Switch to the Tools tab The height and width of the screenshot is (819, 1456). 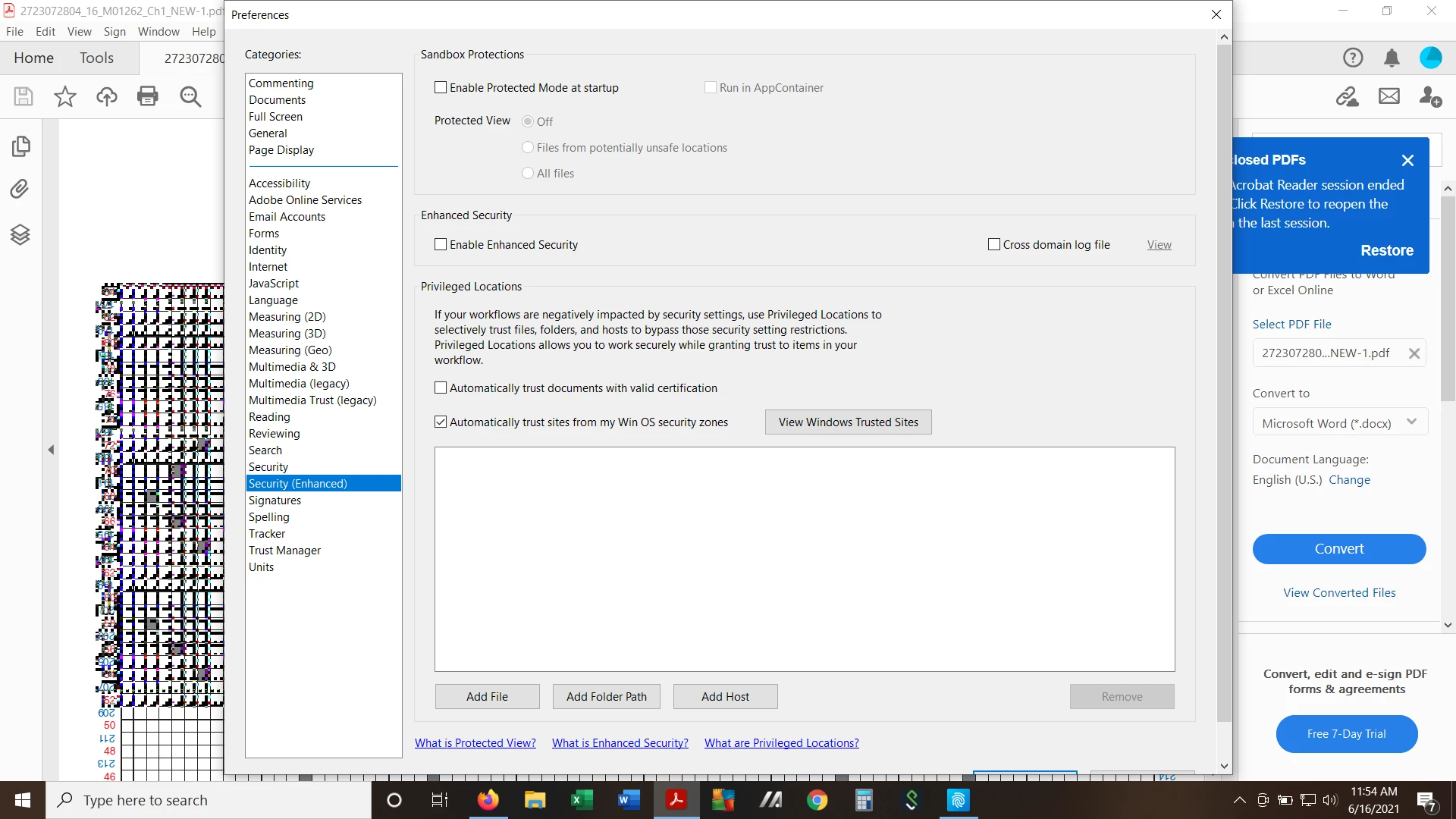click(x=96, y=58)
